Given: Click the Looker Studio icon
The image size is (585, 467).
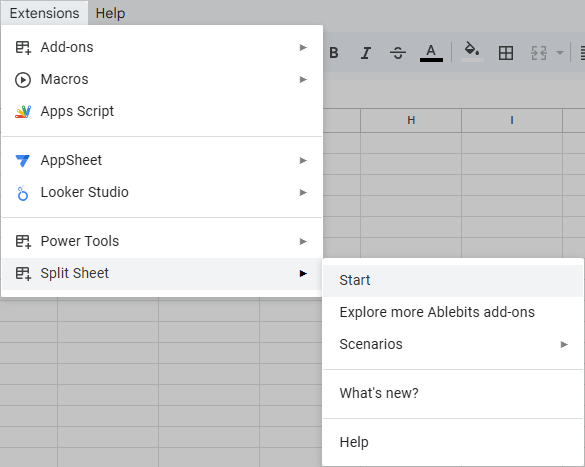Looking at the screenshot, I should (x=23, y=193).
